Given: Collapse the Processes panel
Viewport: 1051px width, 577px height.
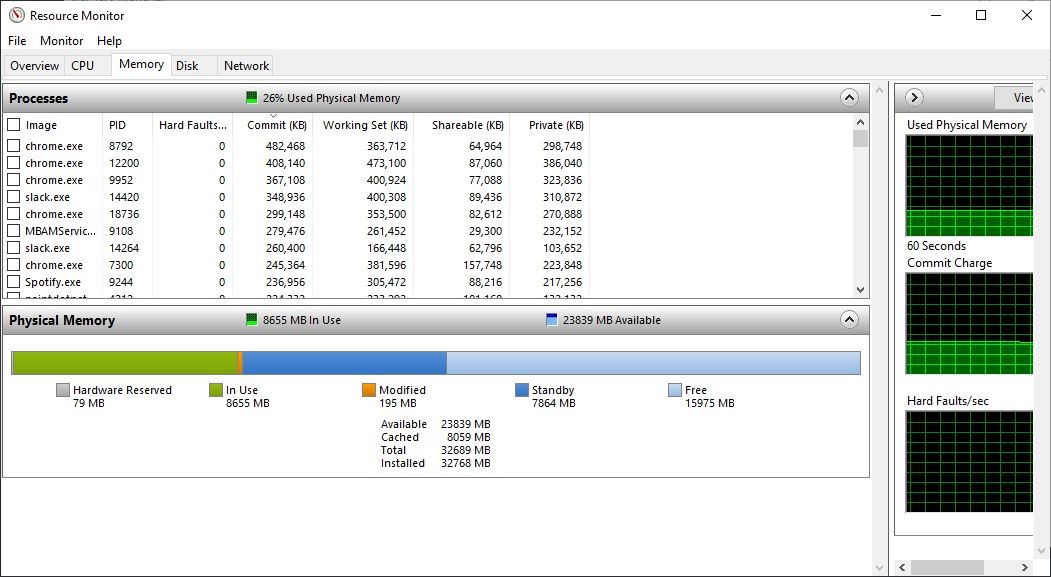Looking at the screenshot, I should point(849,97).
